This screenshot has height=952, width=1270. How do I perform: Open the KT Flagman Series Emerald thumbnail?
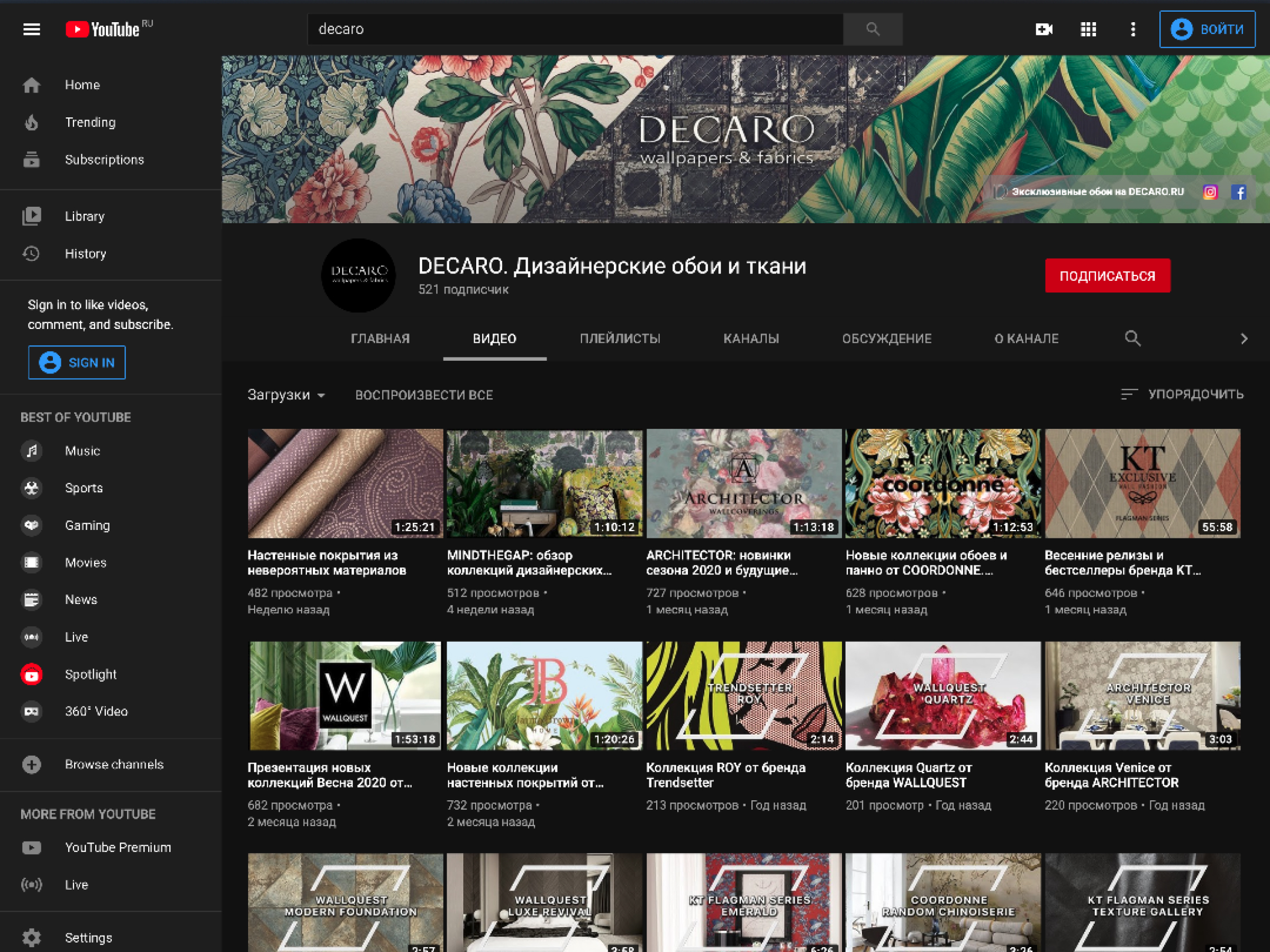tap(743, 903)
